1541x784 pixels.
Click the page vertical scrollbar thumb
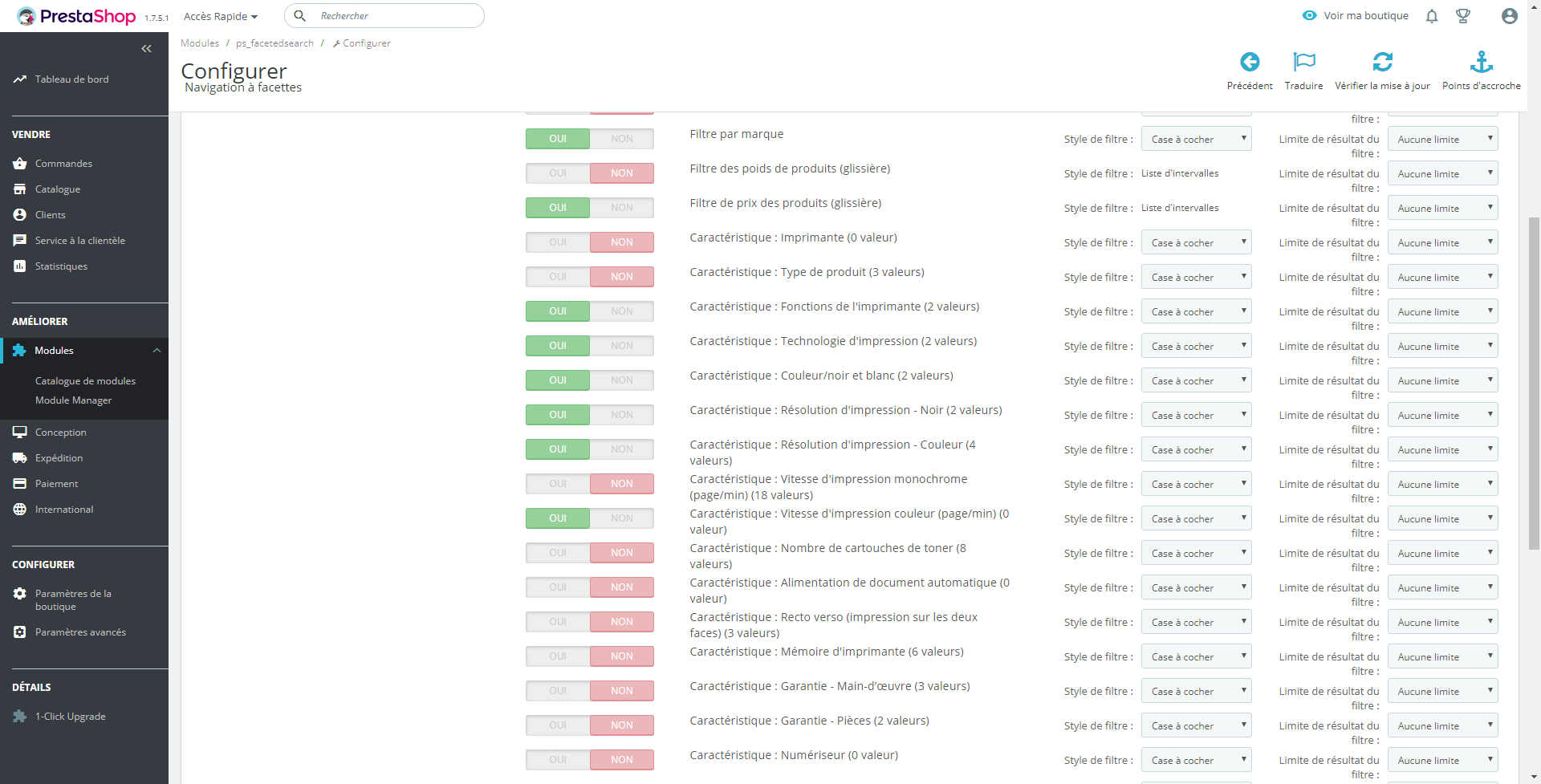click(x=1534, y=383)
